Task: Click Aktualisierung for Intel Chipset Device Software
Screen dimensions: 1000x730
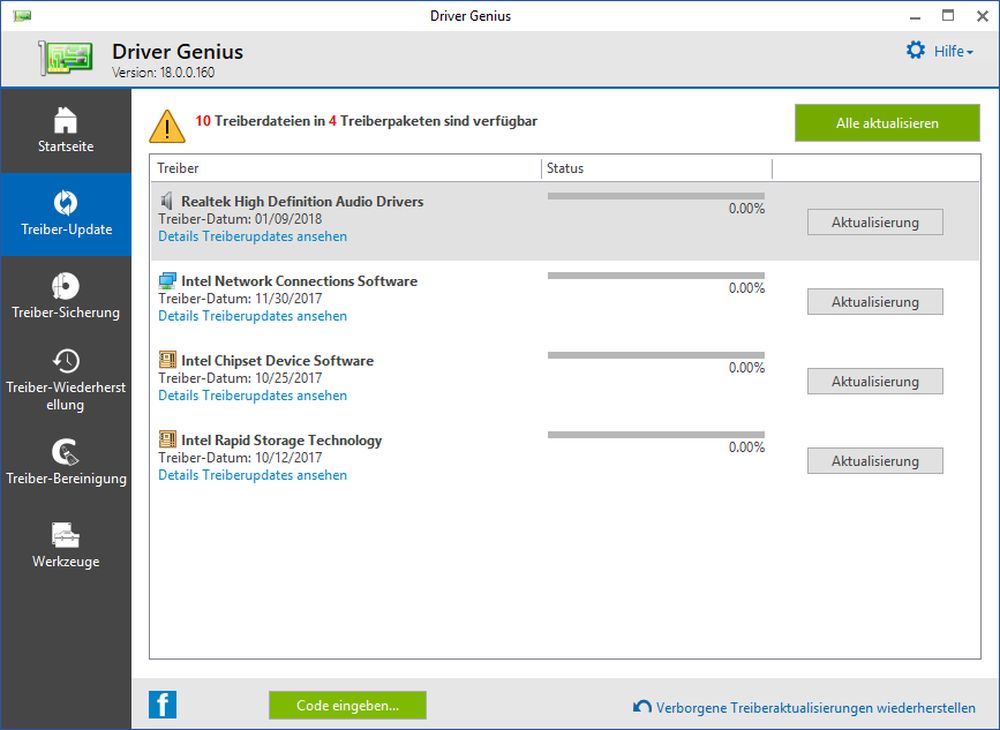Action: coord(875,382)
